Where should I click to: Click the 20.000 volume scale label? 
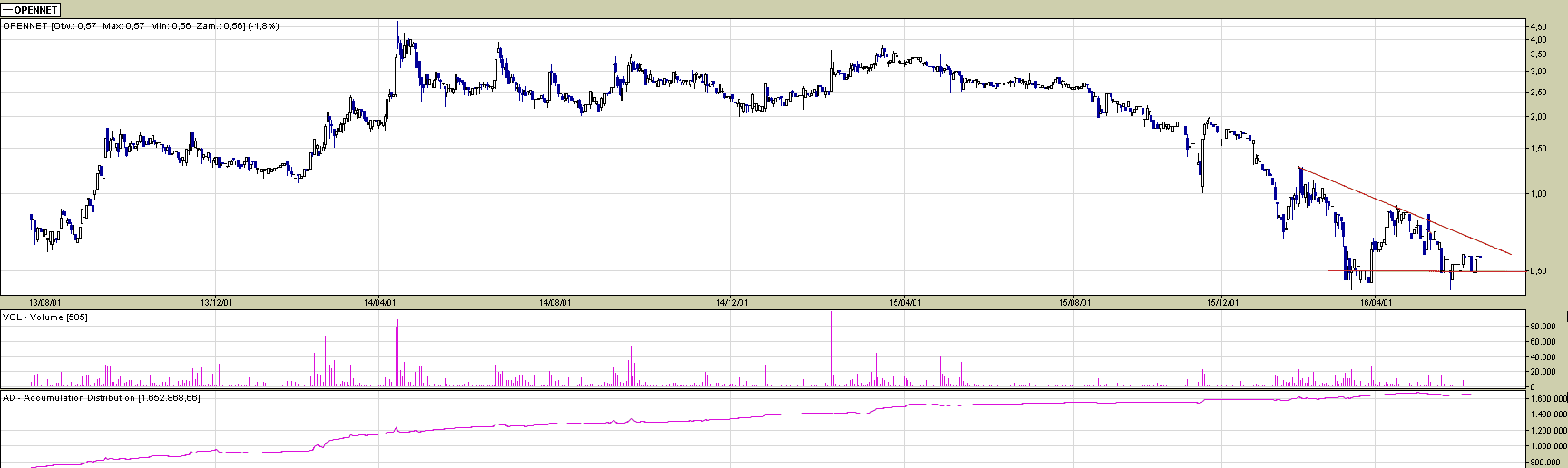pyautogui.click(x=1543, y=372)
